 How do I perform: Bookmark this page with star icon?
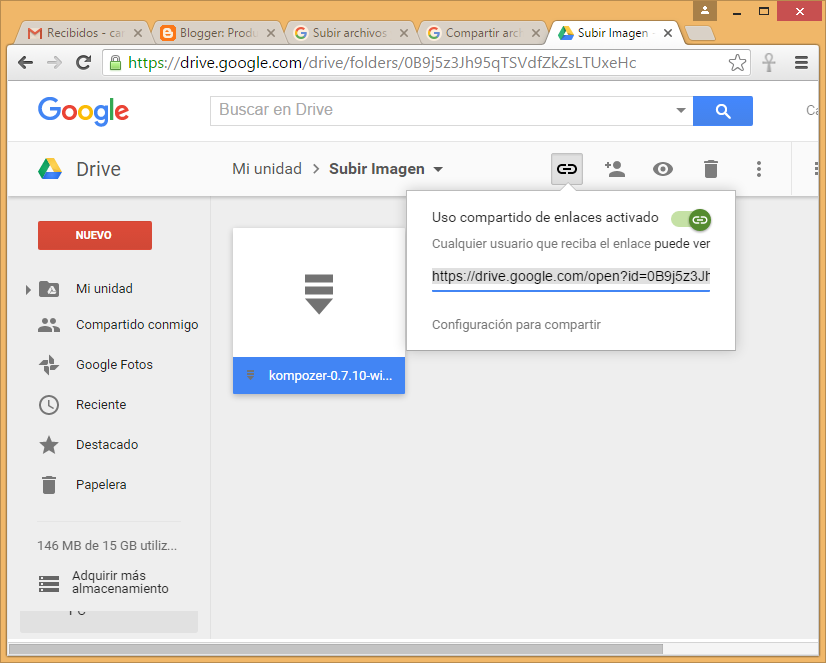click(x=737, y=63)
